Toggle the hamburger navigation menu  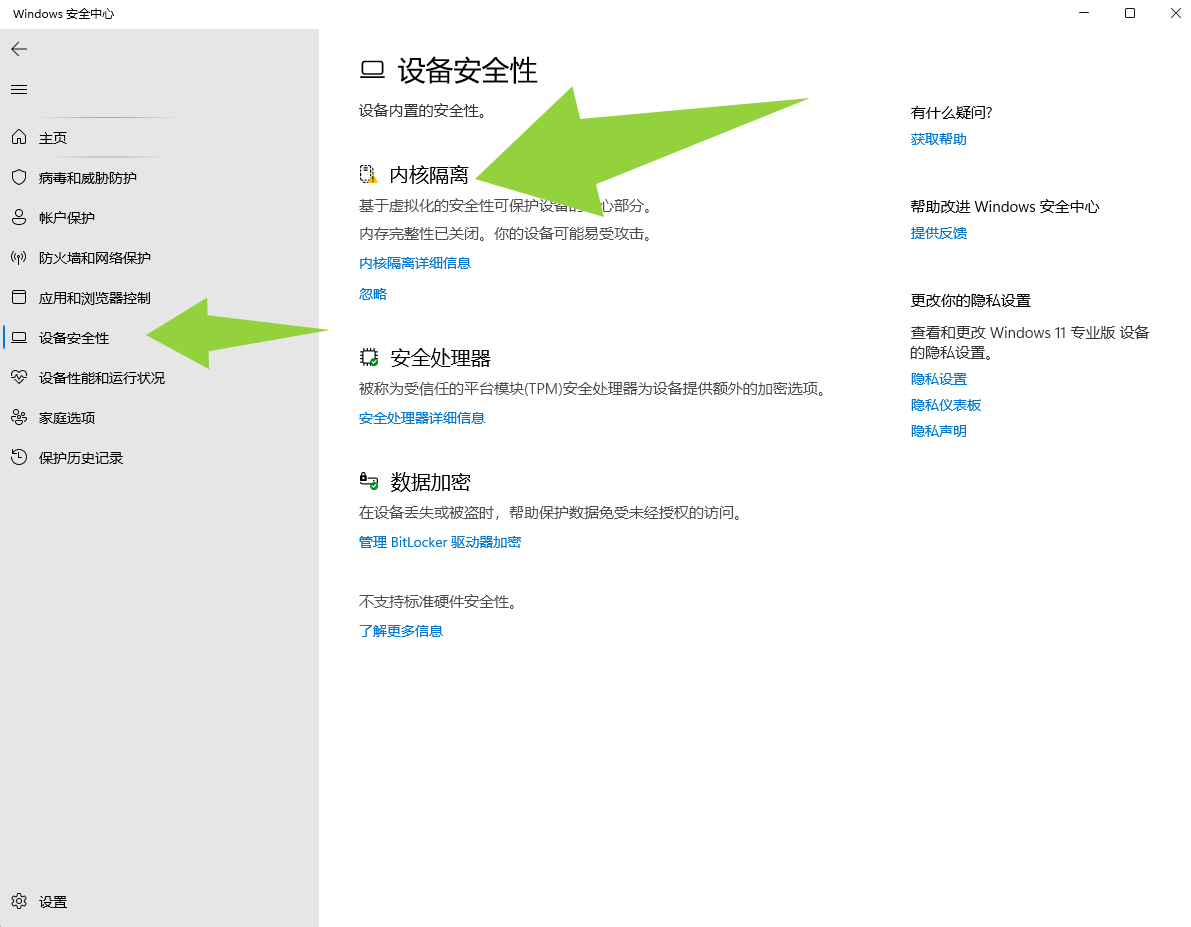click(19, 90)
